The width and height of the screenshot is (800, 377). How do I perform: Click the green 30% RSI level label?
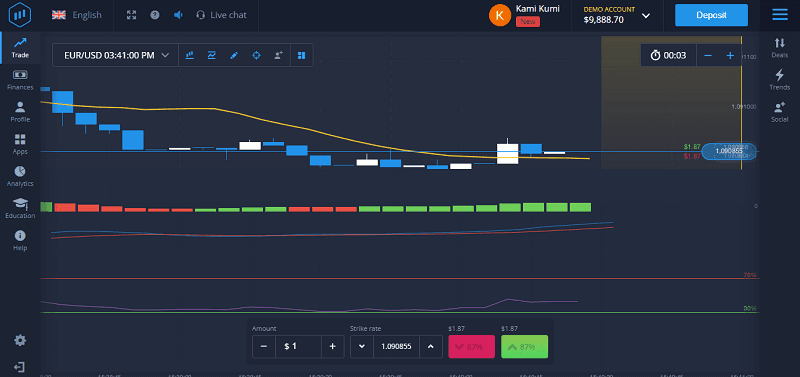coord(749,309)
